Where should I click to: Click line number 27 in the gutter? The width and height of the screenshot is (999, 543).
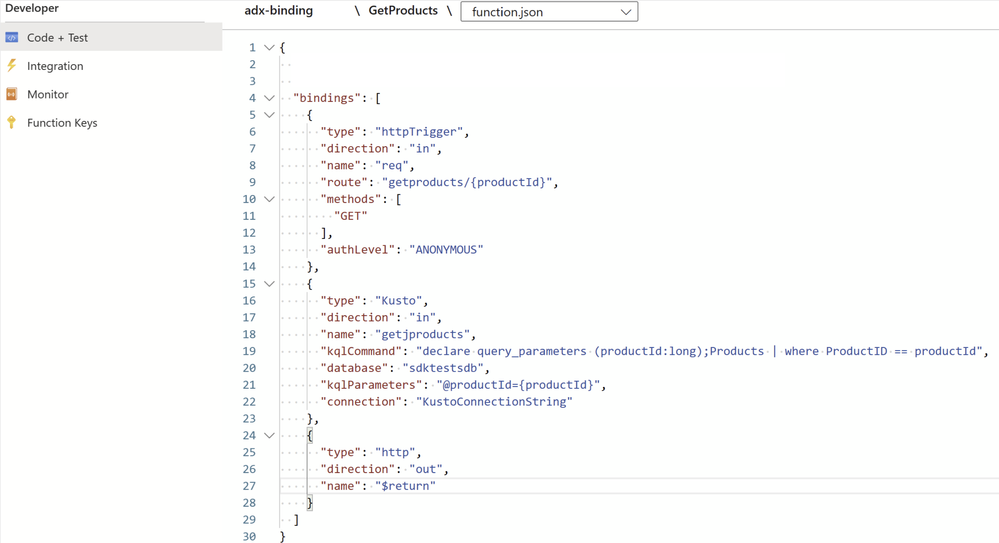tap(248, 486)
